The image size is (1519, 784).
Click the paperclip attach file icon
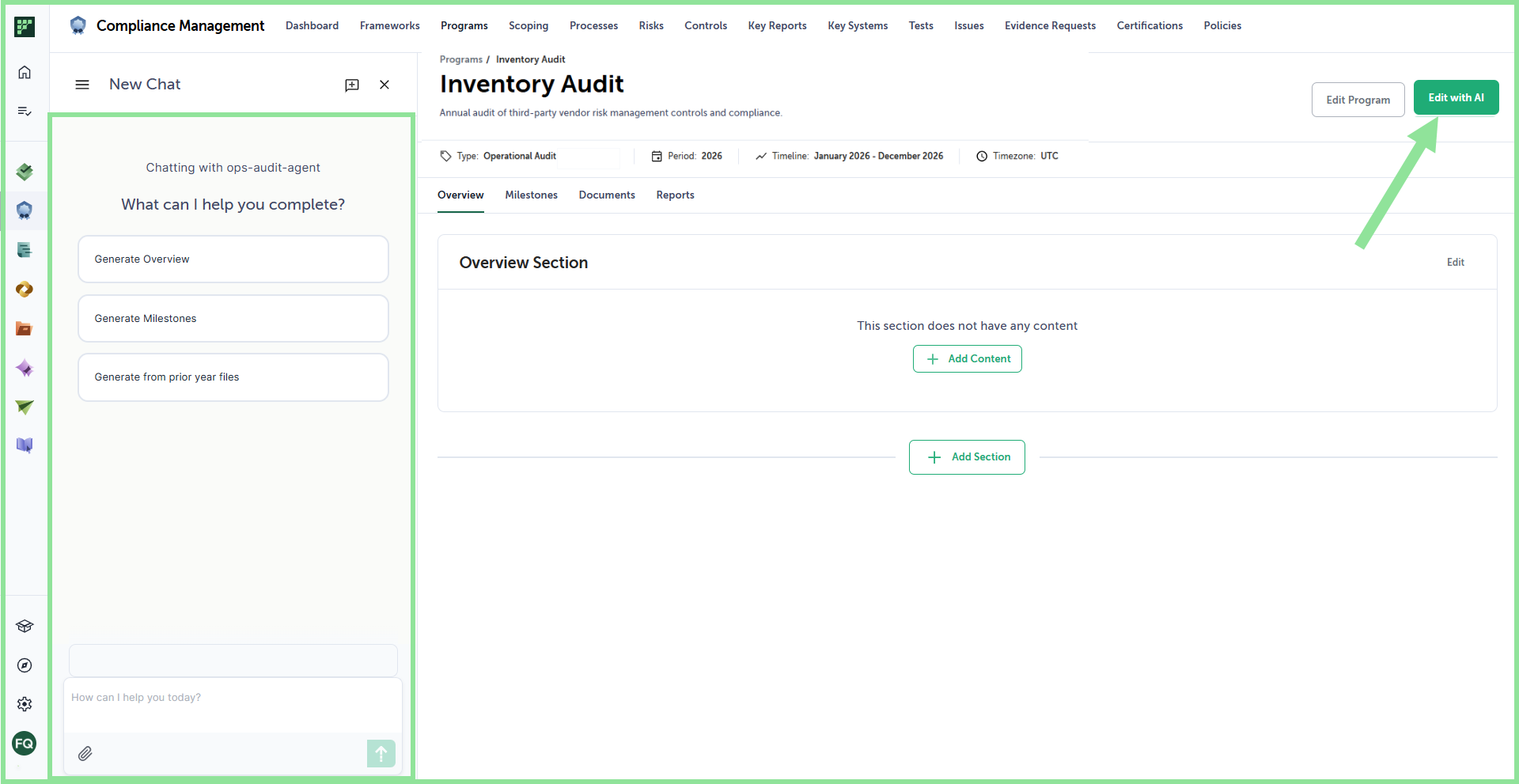click(85, 753)
